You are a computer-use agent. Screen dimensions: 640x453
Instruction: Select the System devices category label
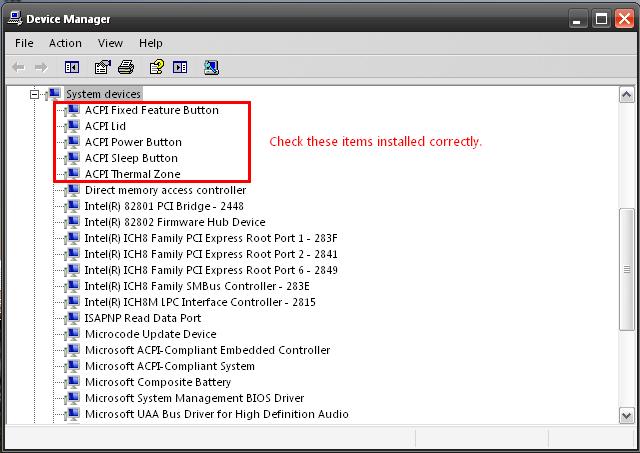(103, 94)
